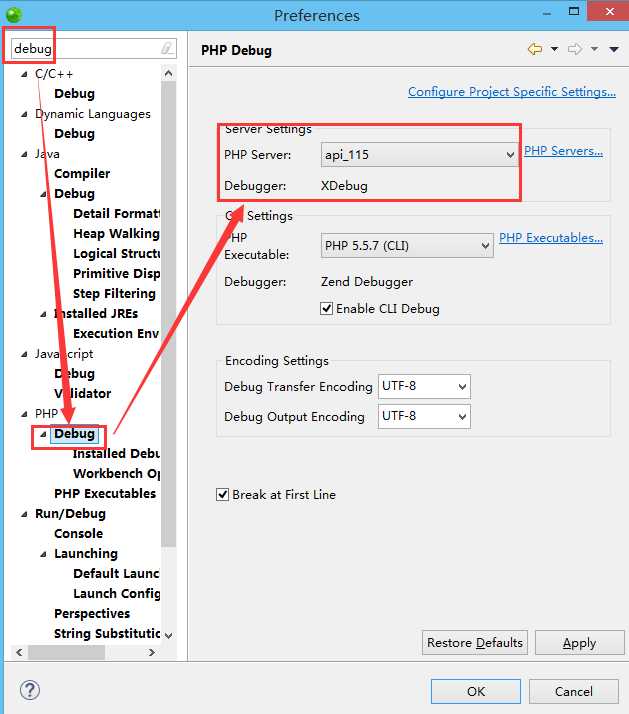The width and height of the screenshot is (629, 714).
Task: Select Heap Walking tree item
Action: 117,234
